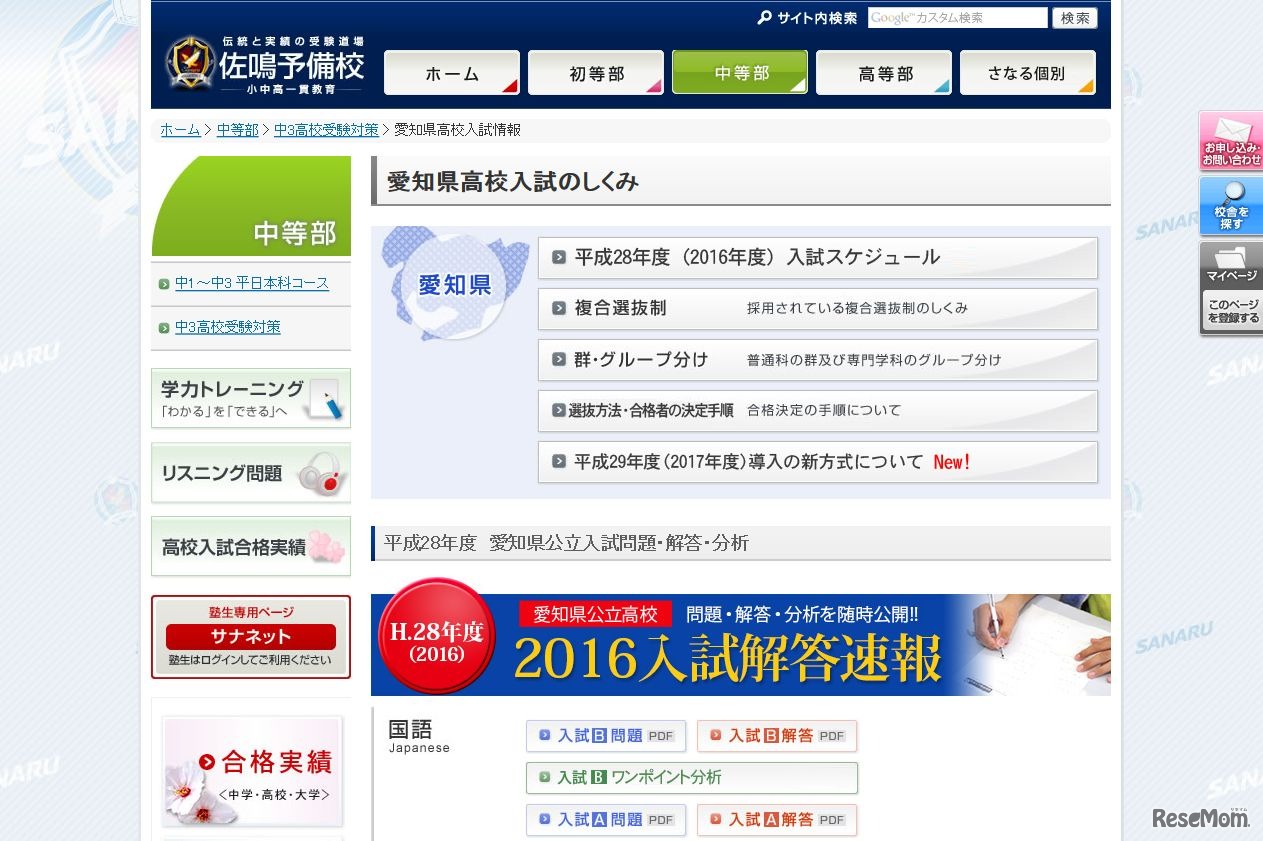The height and width of the screenshot is (841, 1263).
Task: Click the サイト内検索 magnifier toggle
Action: coord(765,18)
